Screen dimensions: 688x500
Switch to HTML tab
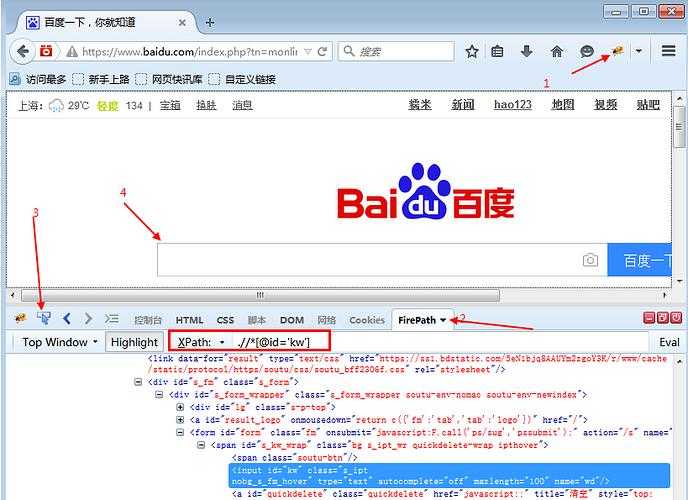click(189, 320)
